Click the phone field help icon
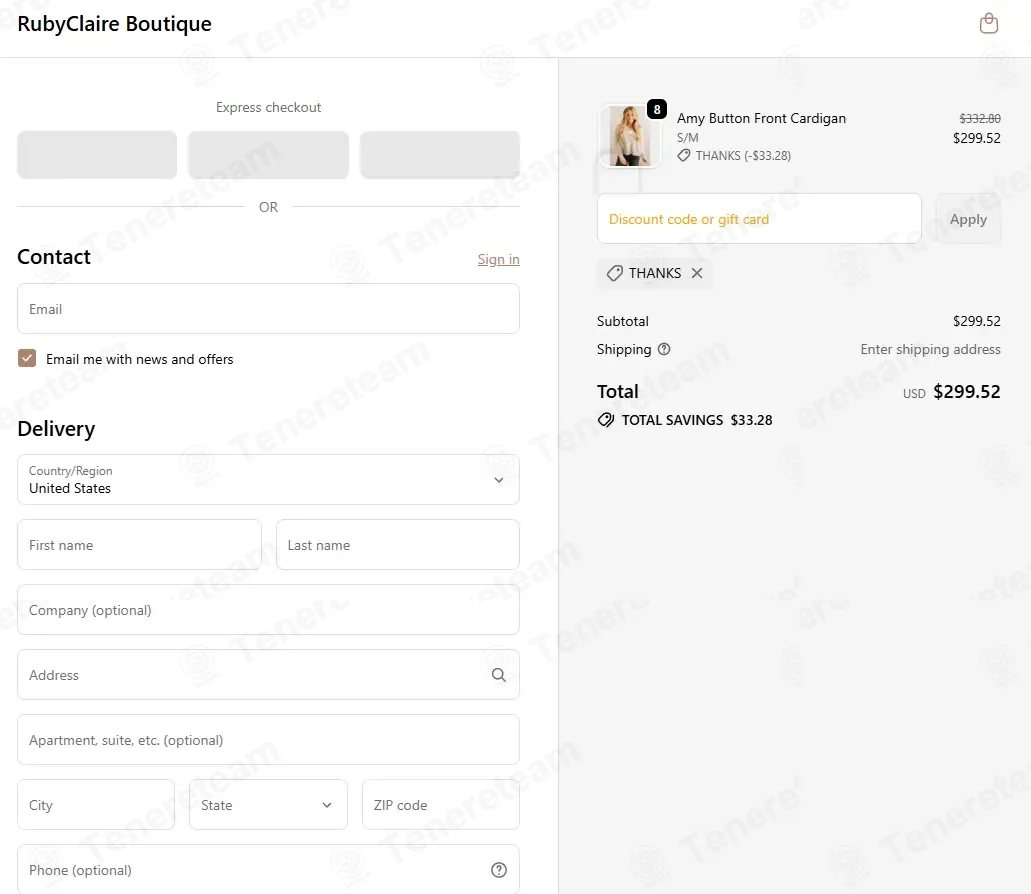1031x894 pixels. tap(498, 870)
